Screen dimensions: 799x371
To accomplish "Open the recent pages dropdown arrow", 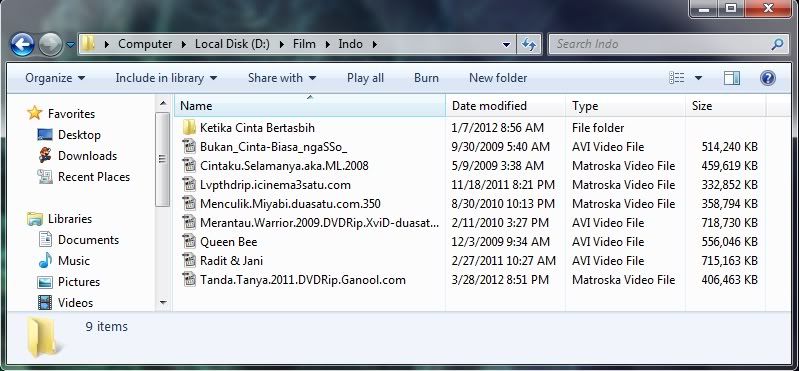I will pyautogui.click(x=70, y=45).
